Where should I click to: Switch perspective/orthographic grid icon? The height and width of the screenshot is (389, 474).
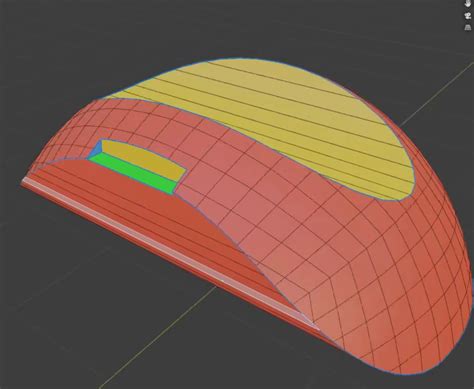[x=468, y=27]
